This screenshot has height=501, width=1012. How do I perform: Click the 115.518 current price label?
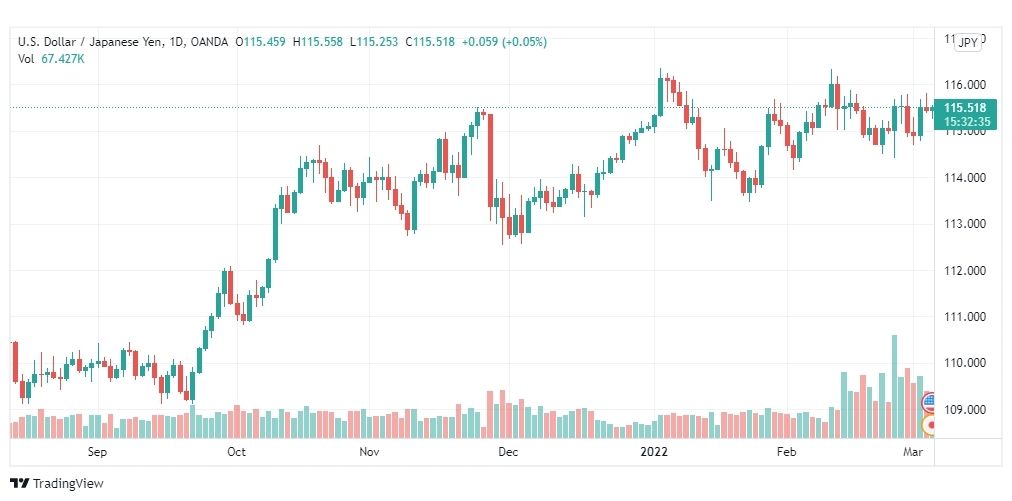tap(964, 108)
